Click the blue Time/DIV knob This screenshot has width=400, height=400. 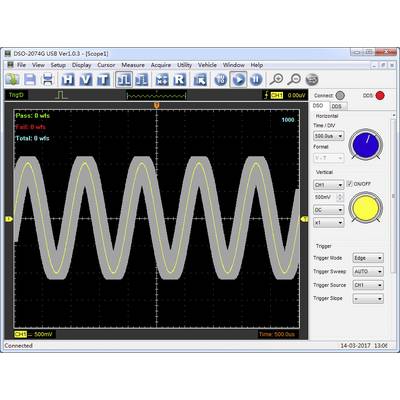pos(366,144)
